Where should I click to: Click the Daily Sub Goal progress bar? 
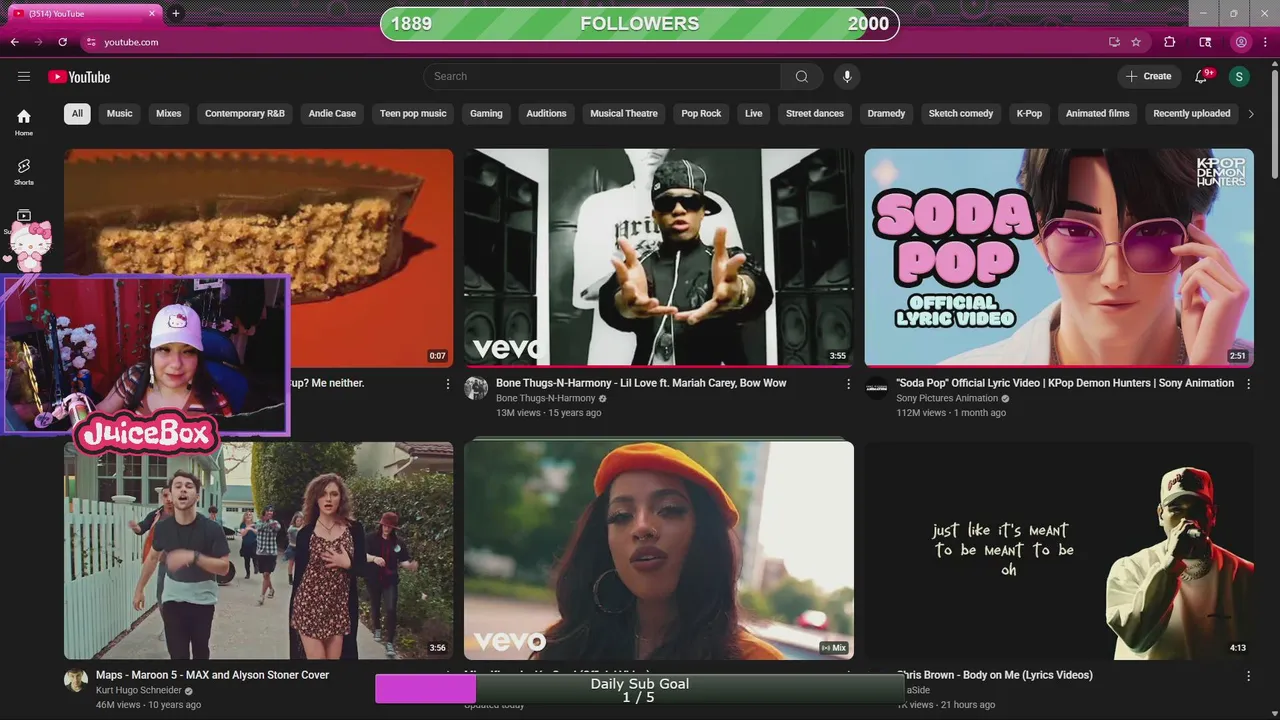click(x=640, y=690)
